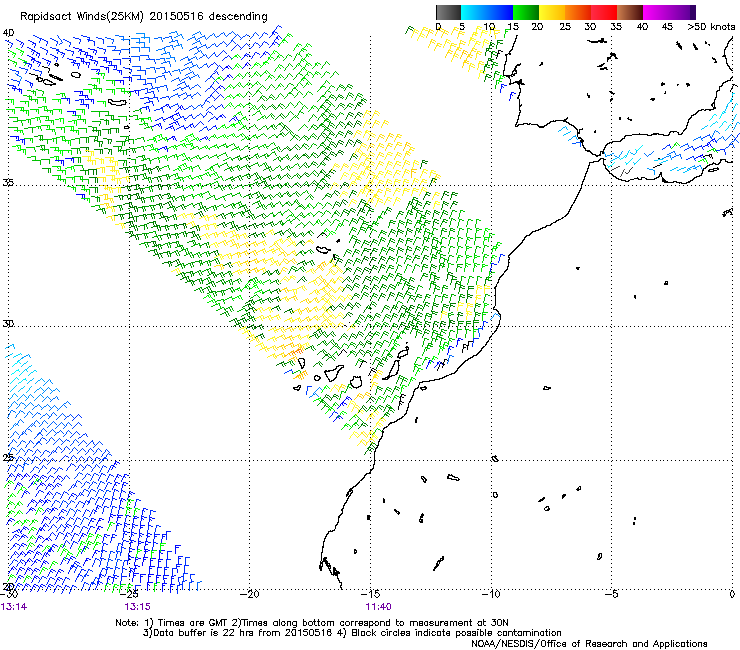Screen dimensions: 740x650
Task: Click the NOAA/NESDIS Office of Research credit
Action: (x=589, y=644)
